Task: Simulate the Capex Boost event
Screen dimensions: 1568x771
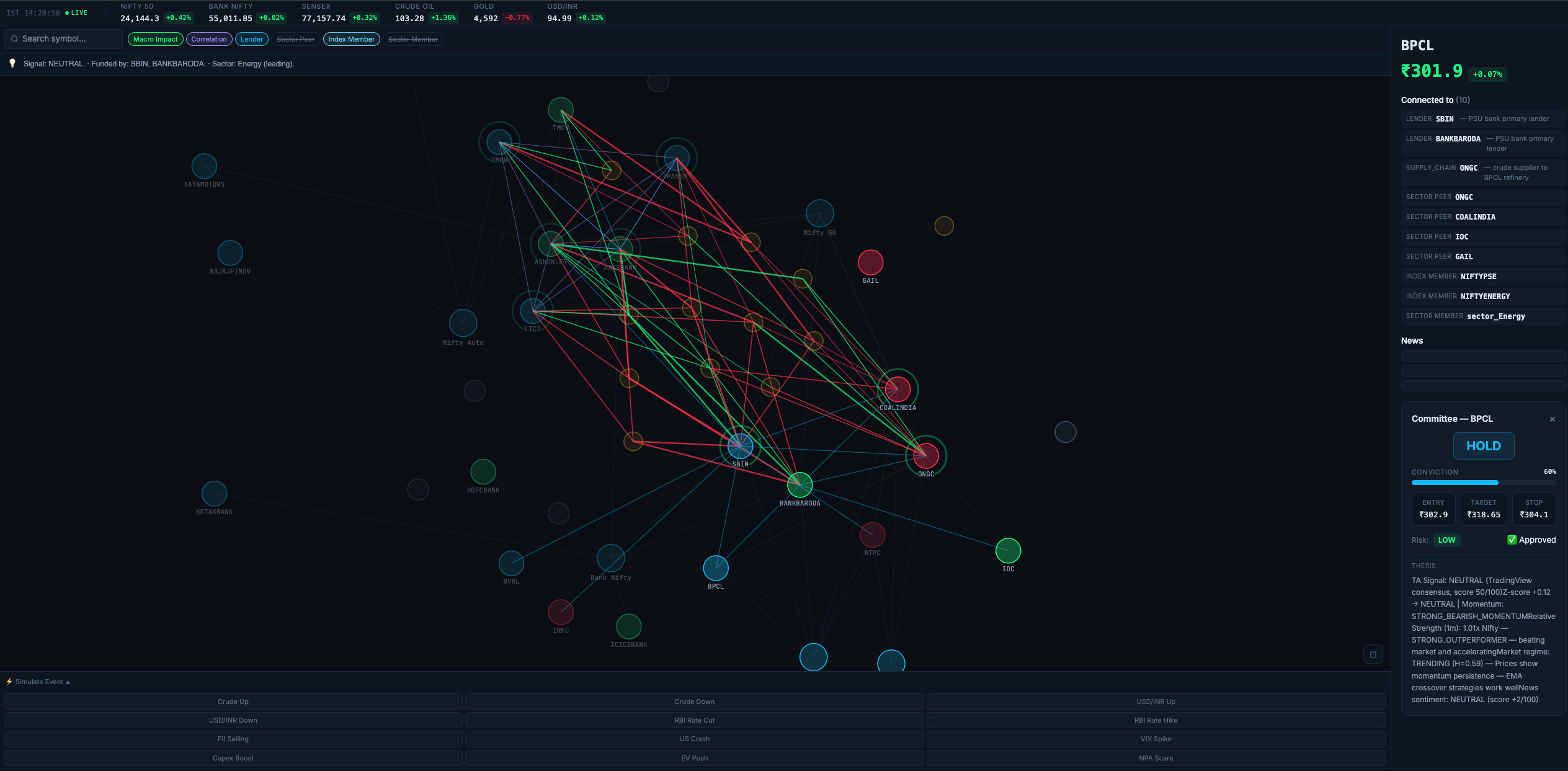Action: (233, 758)
